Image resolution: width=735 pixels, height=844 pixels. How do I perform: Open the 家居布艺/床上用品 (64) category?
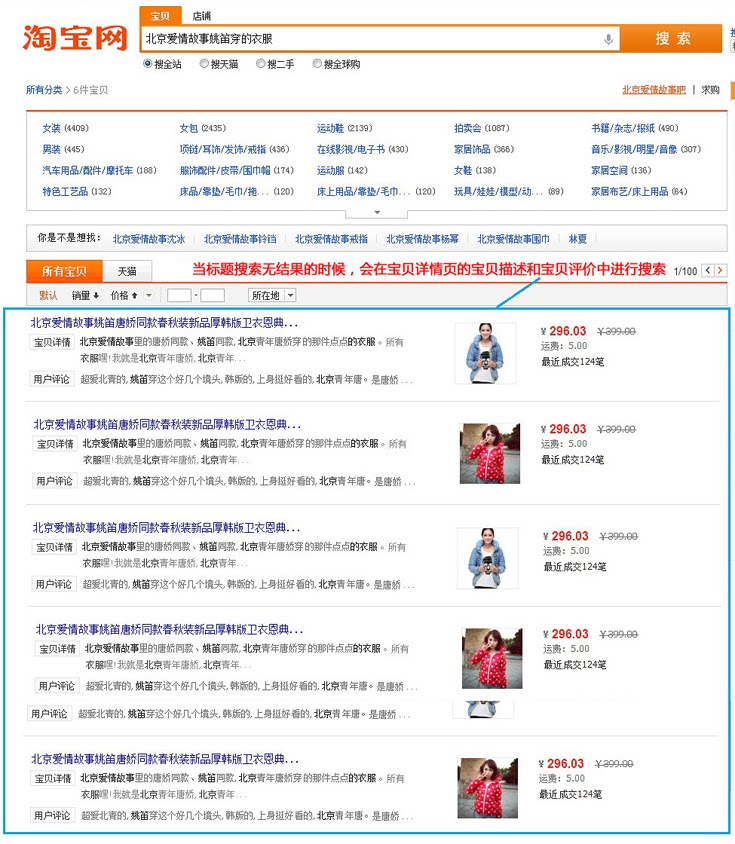click(x=639, y=191)
